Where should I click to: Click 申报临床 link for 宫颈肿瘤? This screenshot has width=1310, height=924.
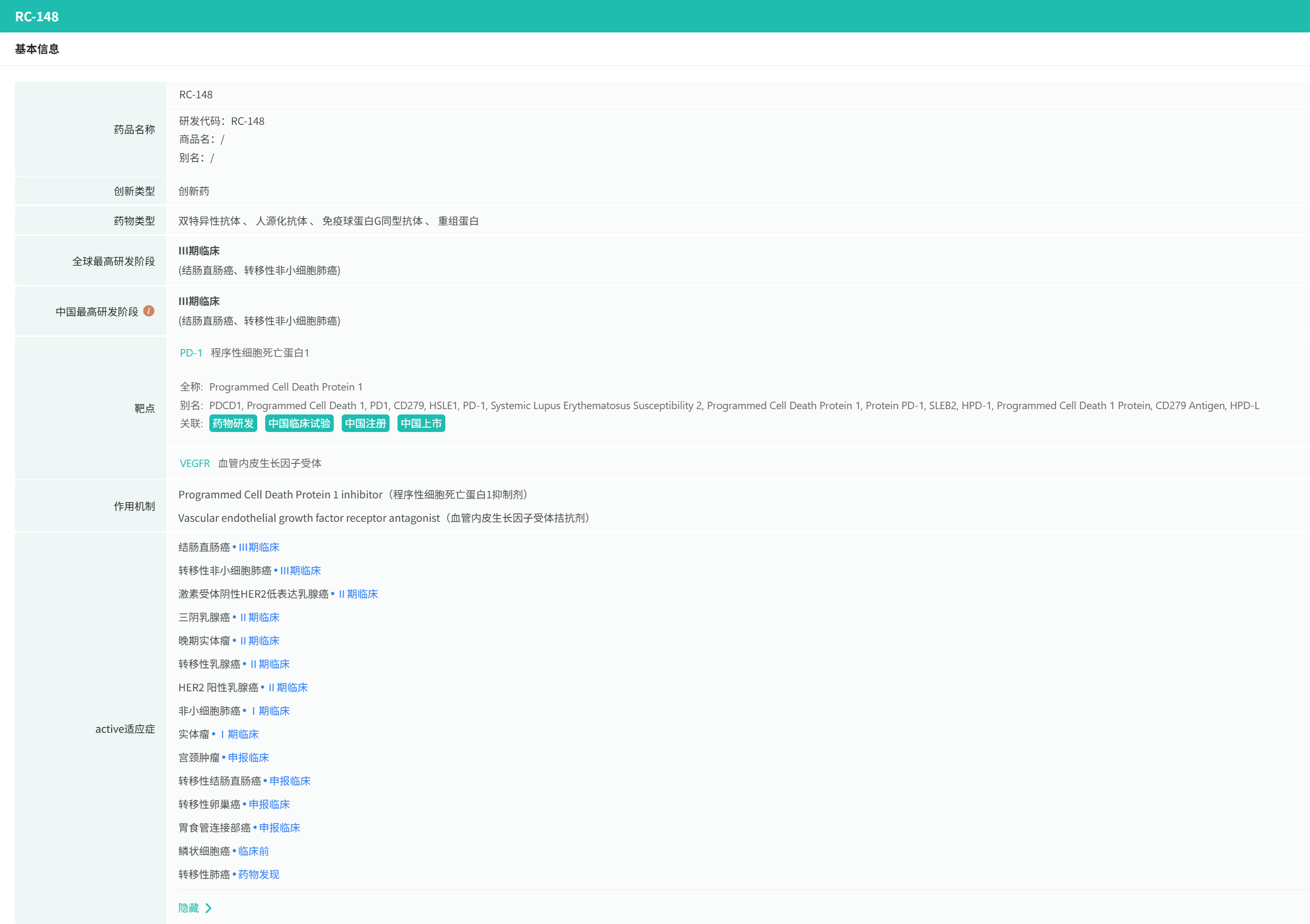[x=248, y=758]
